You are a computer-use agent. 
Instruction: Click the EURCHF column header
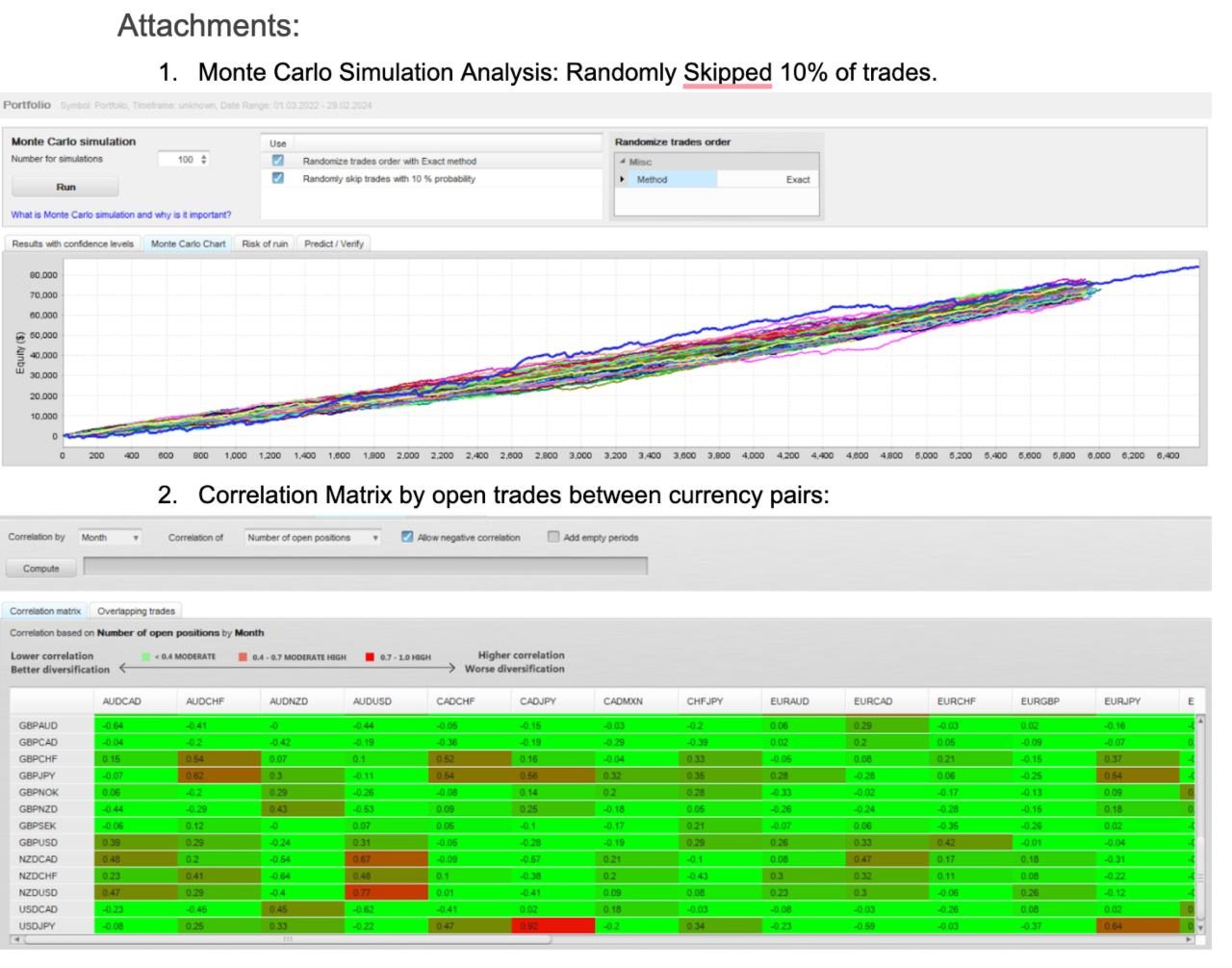point(972,701)
